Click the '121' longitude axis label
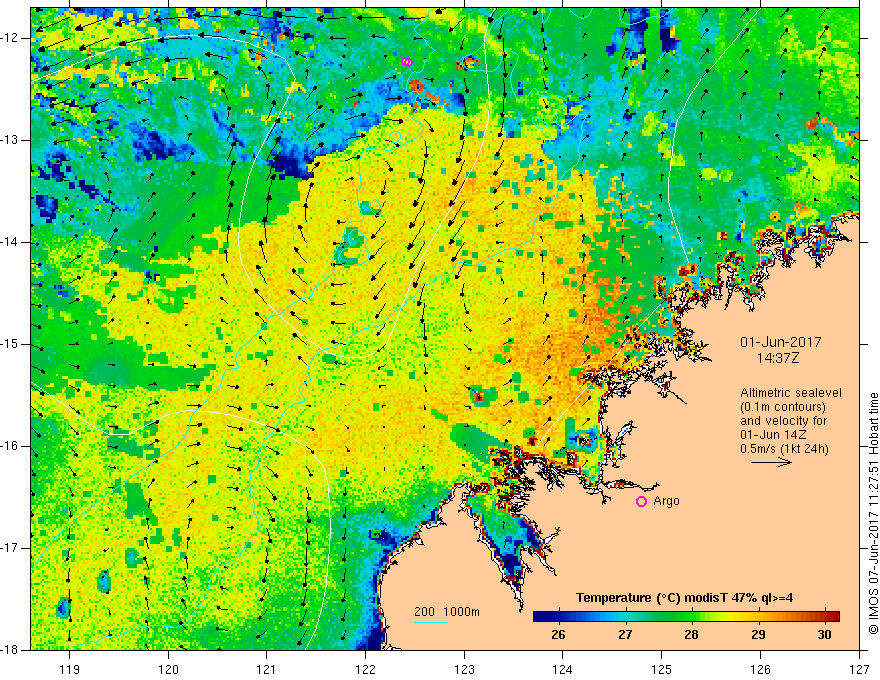Image resolution: width=880 pixels, height=680 pixels. [x=267, y=669]
